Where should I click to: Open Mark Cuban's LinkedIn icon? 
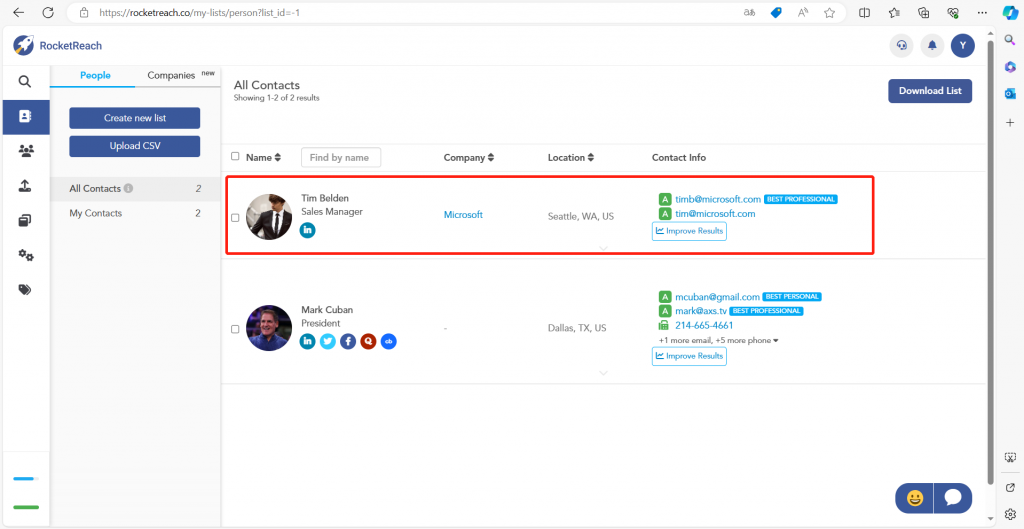(308, 341)
